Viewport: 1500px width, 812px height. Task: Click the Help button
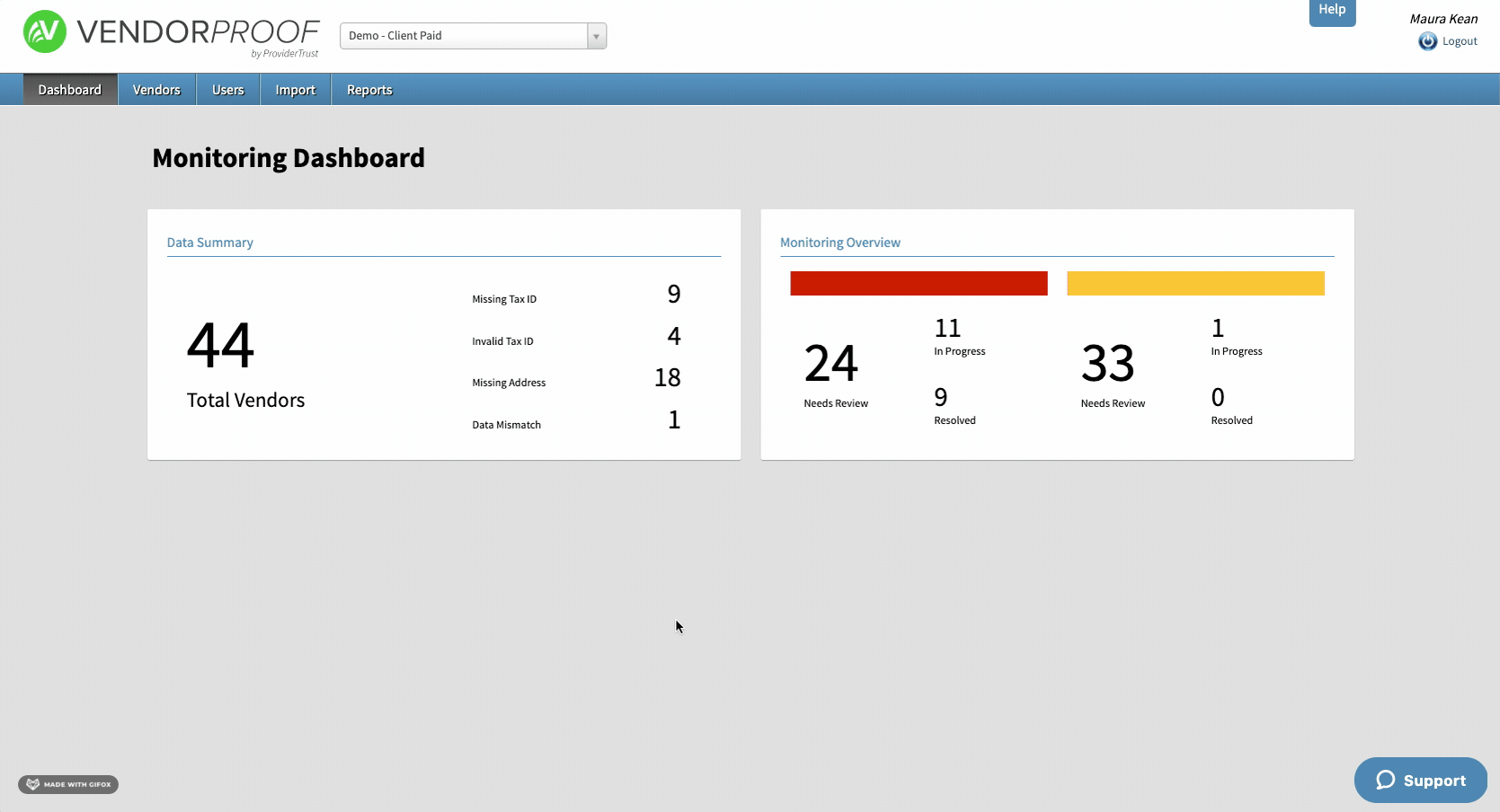click(1332, 11)
